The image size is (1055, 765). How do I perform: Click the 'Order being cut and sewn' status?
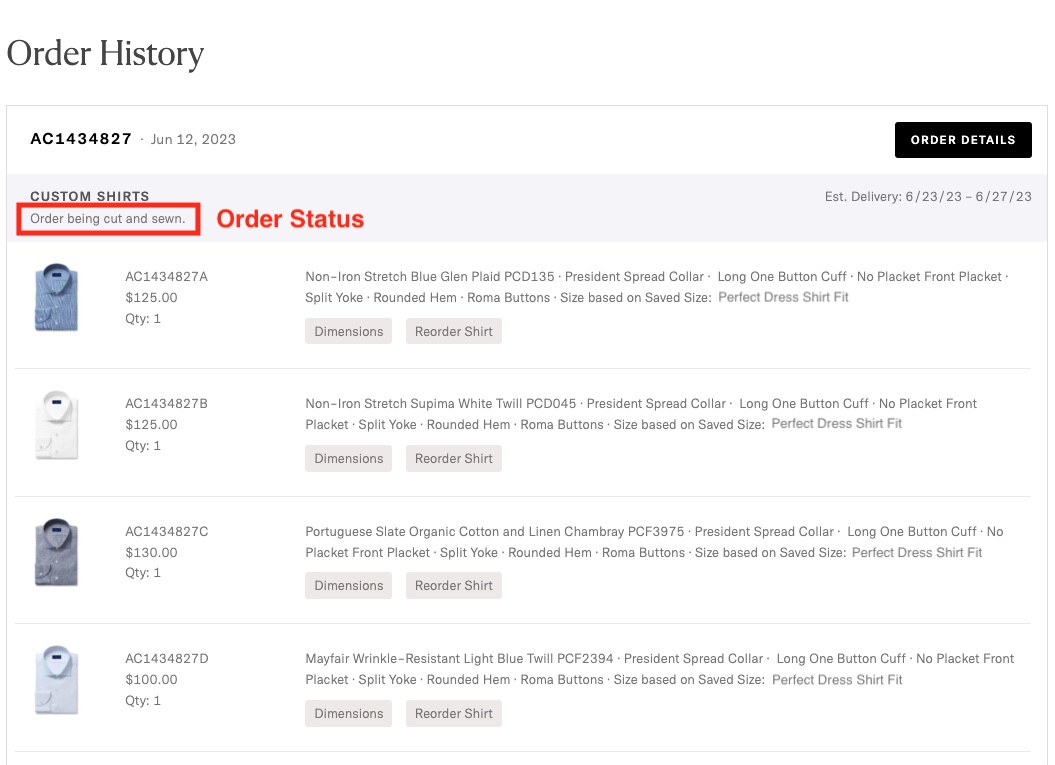[108, 218]
